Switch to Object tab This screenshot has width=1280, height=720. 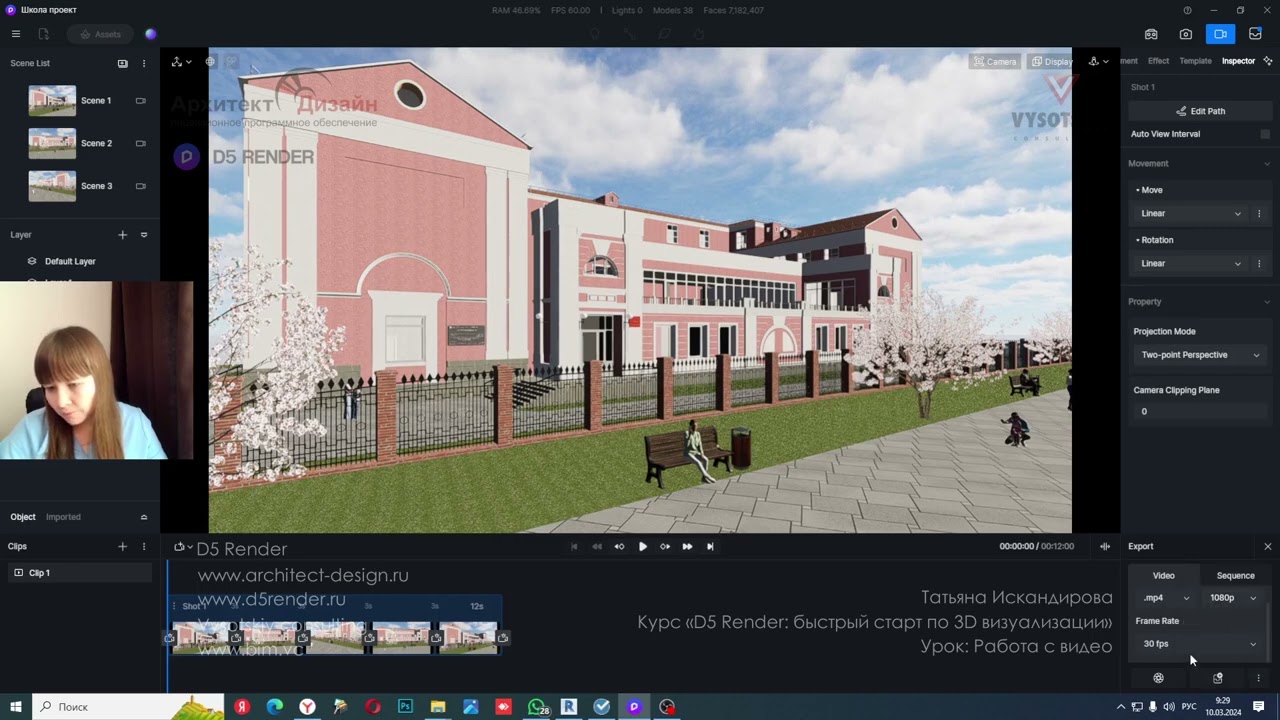[23, 517]
